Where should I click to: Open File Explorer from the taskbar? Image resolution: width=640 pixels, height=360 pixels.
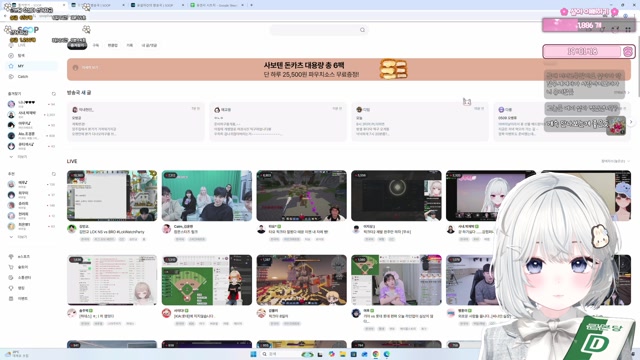click(342, 354)
